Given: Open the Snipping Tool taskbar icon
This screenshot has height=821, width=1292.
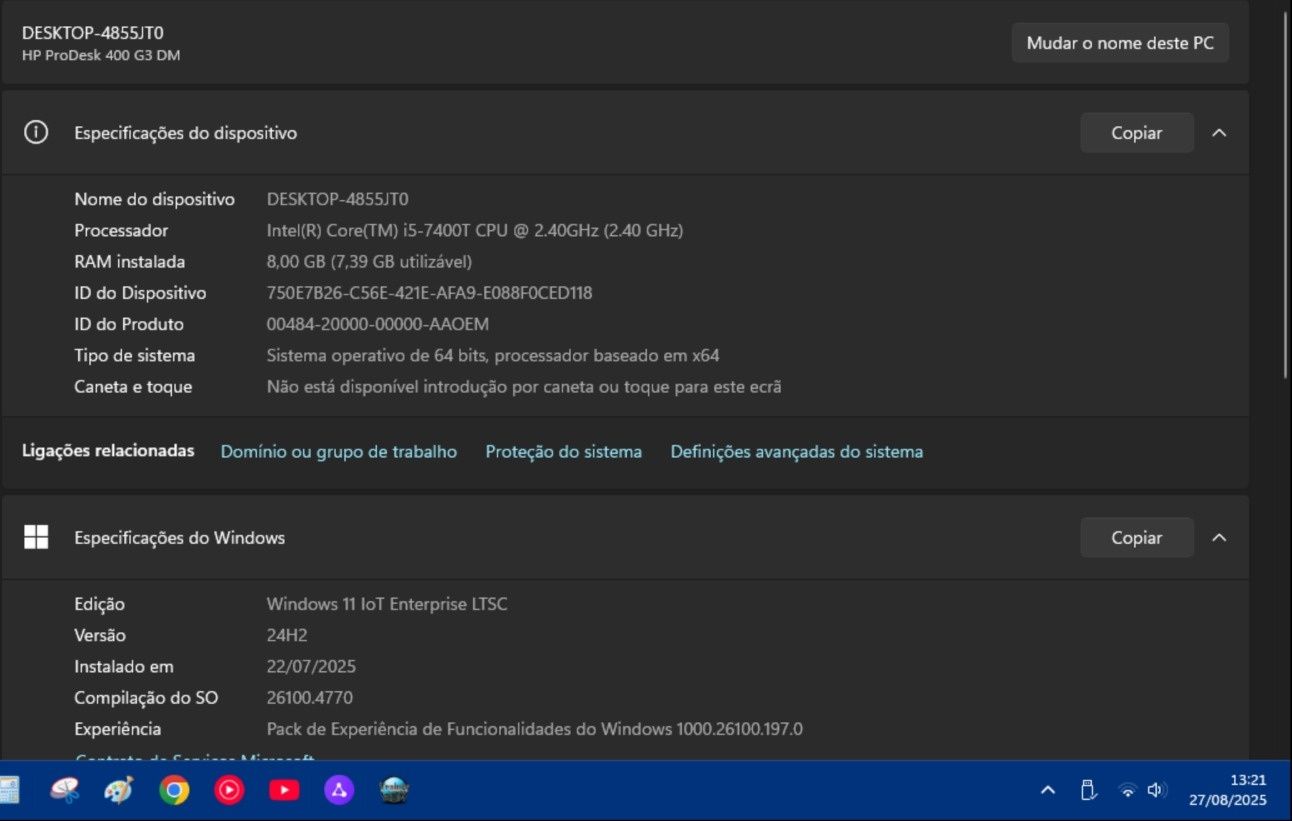Looking at the screenshot, I should [x=65, y=791].
